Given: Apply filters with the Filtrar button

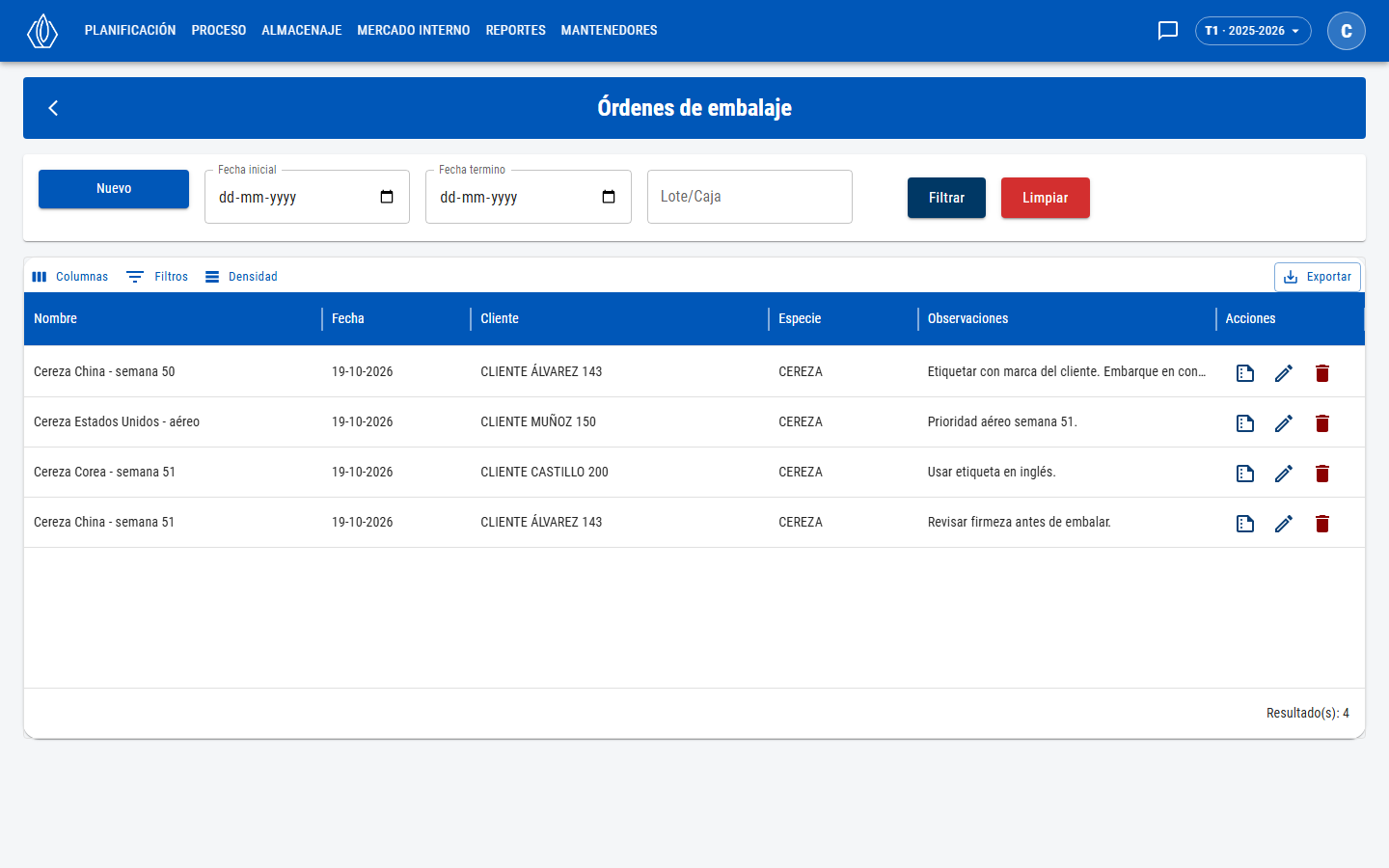Looking at the screenshot, I should click(946, 198).
